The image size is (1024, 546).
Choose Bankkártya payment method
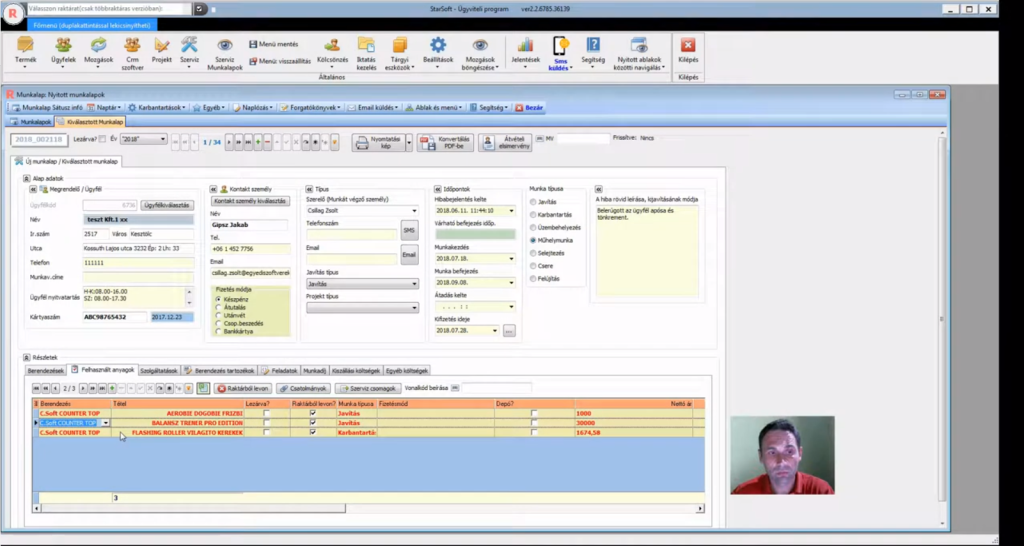click(219, 330)
